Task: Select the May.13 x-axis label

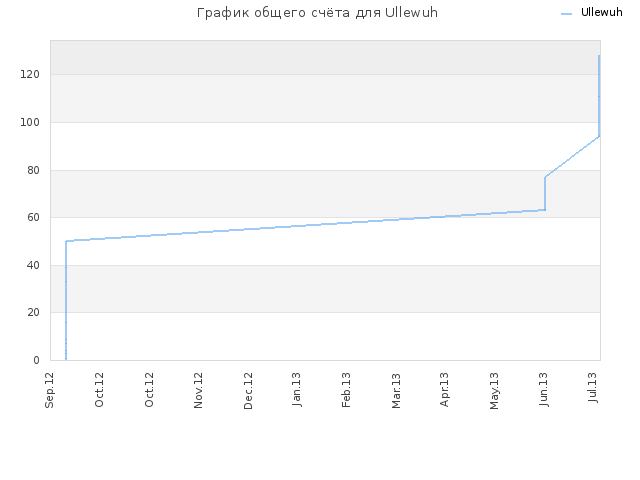Action: coord(494,391)
